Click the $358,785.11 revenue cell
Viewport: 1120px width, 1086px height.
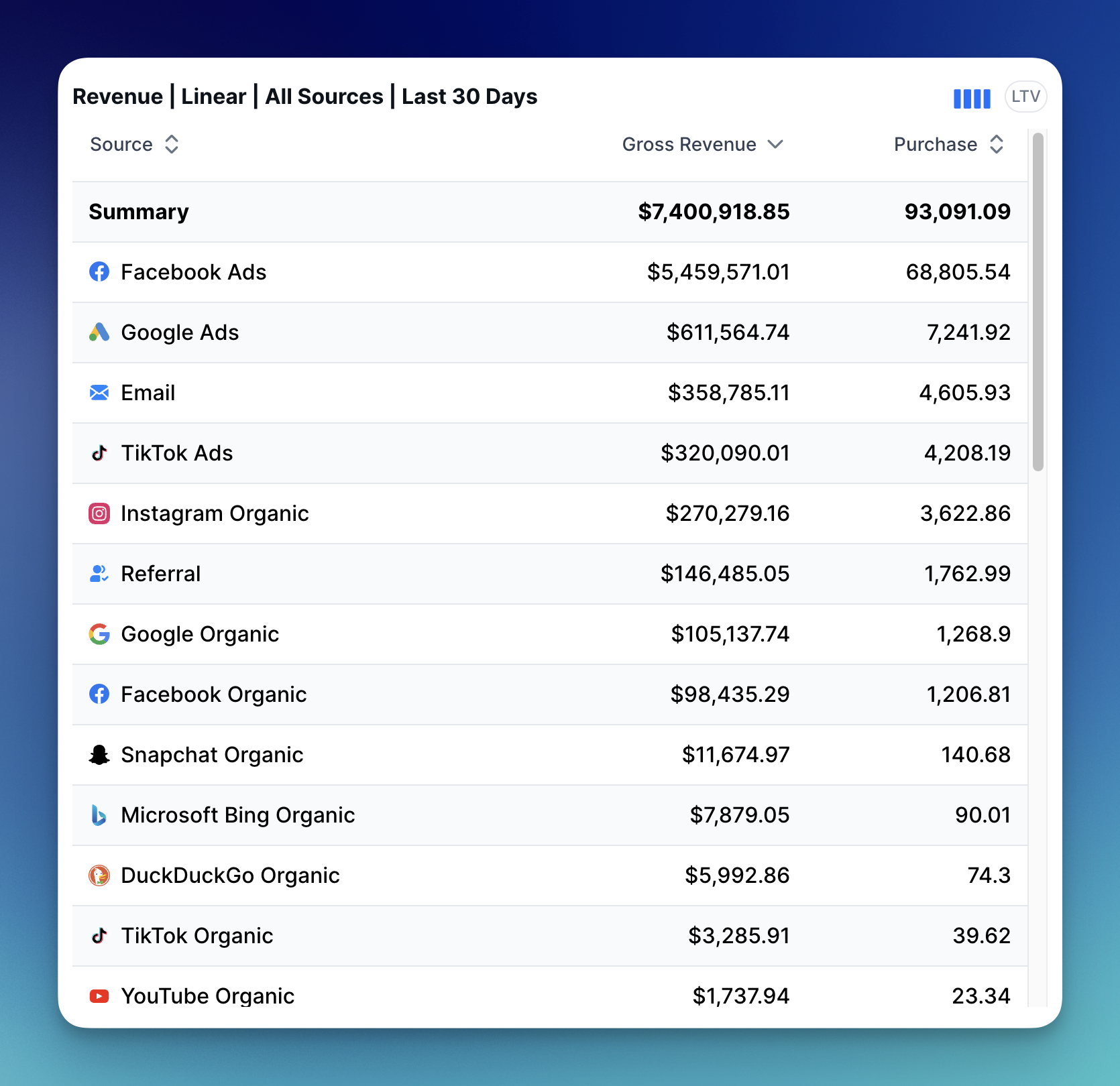click(x=728, y=393)
